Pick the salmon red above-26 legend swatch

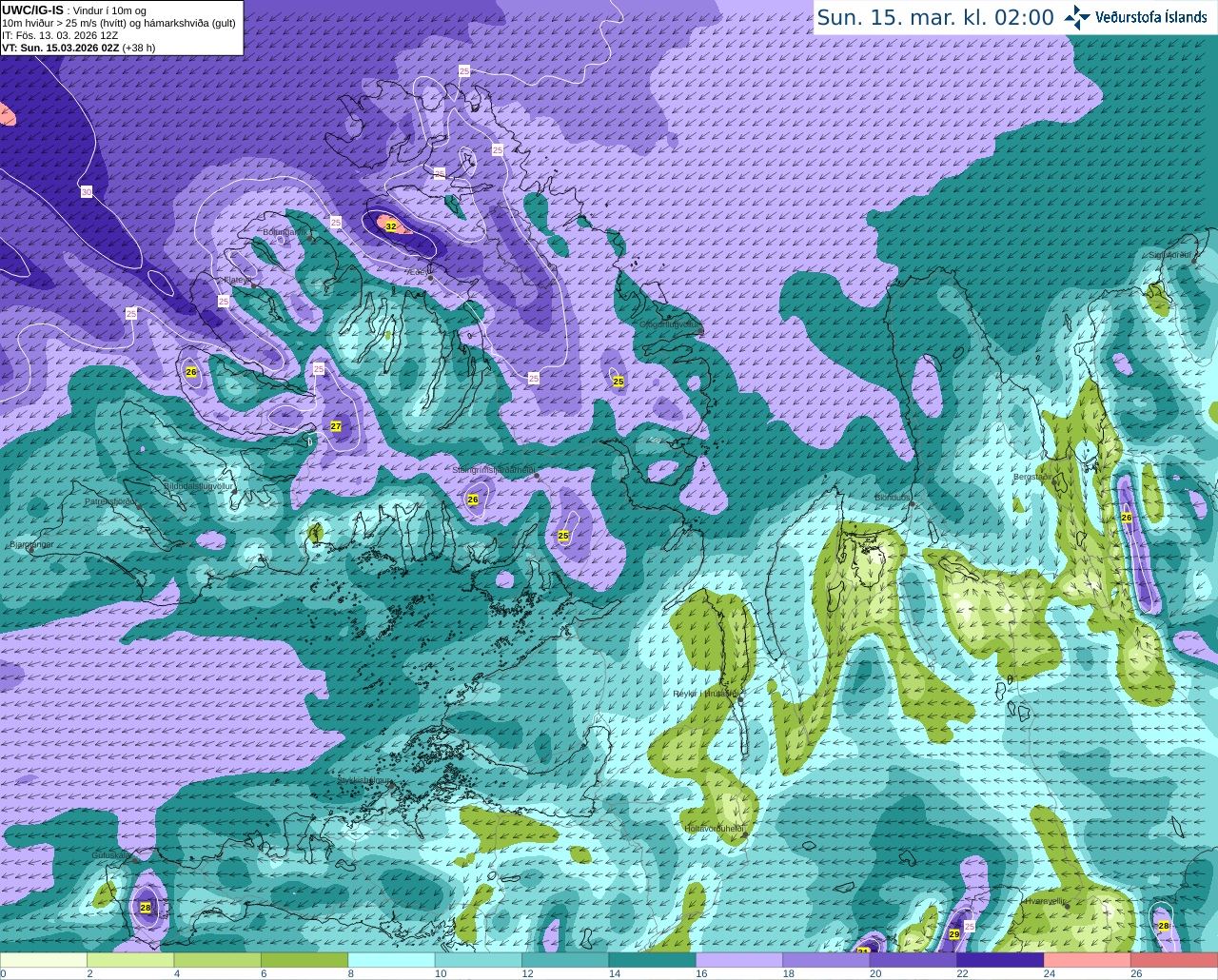click(1174, 960)
